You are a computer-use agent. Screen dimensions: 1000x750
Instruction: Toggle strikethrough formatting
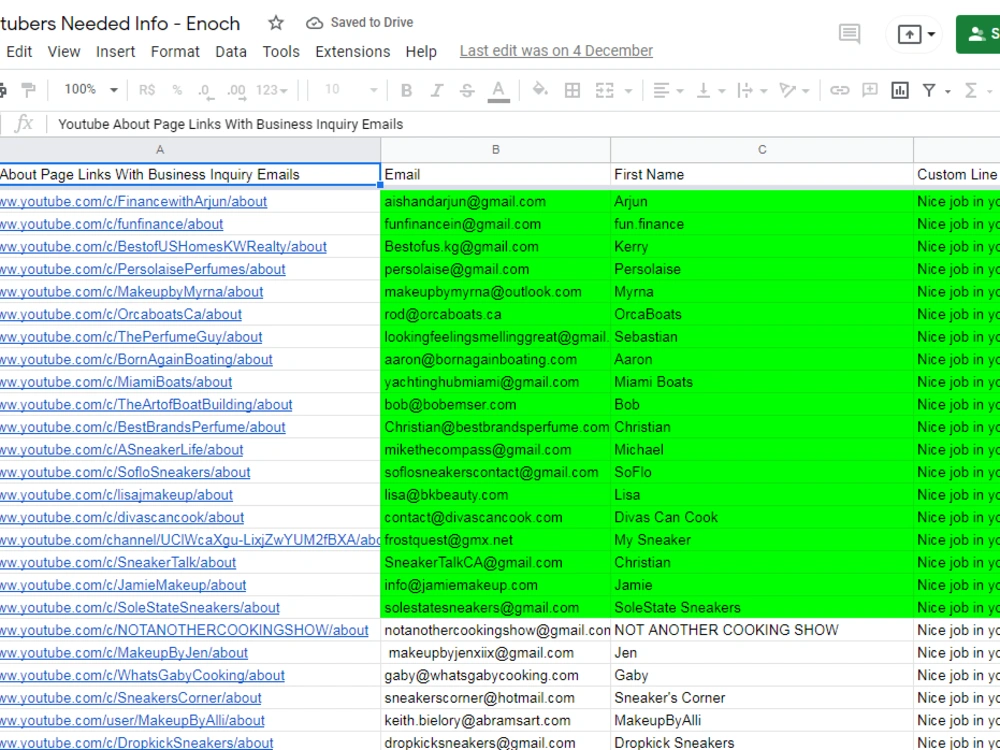[x=467, y=91]
